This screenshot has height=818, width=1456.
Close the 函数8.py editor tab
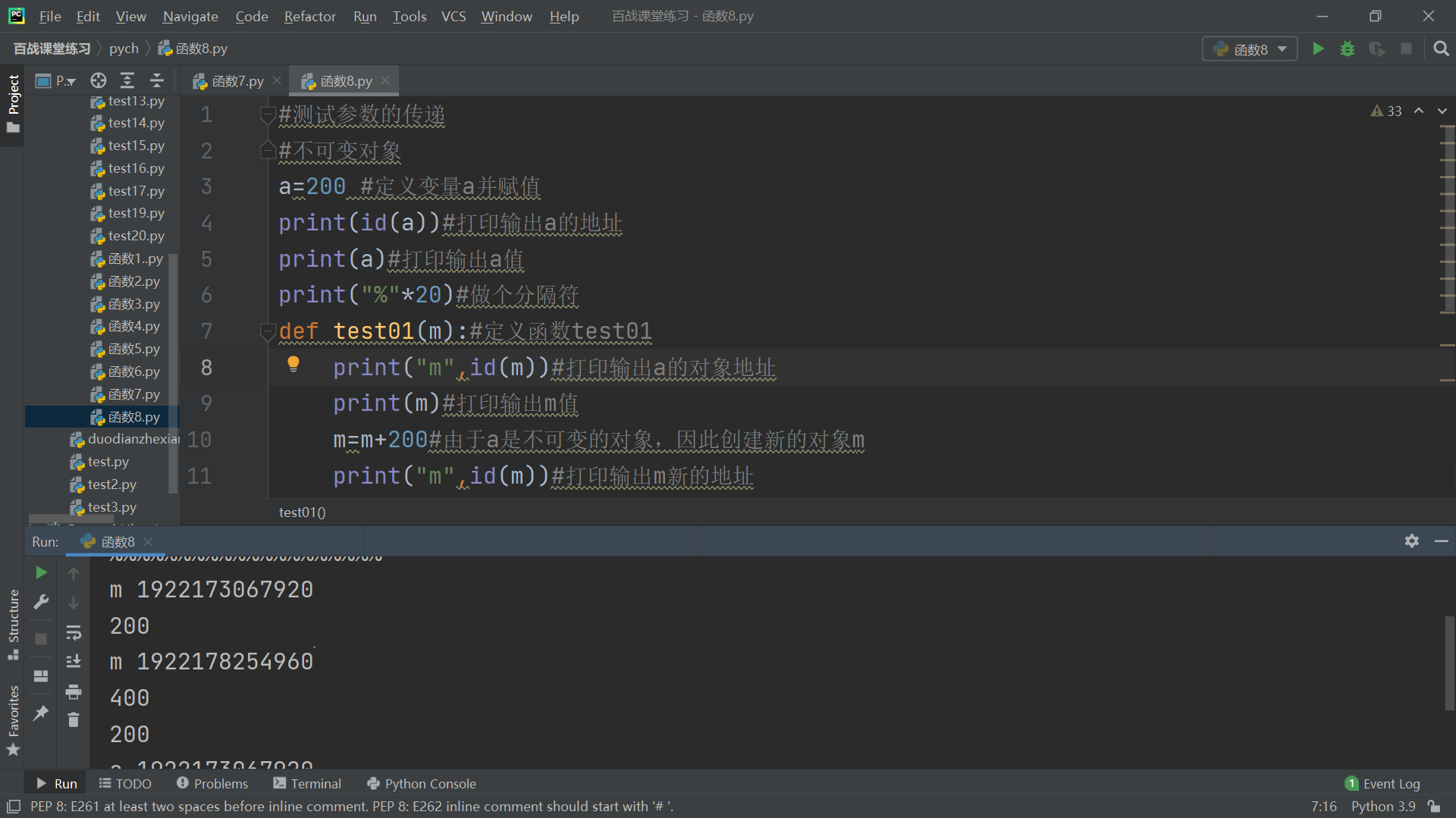[385, 80]
